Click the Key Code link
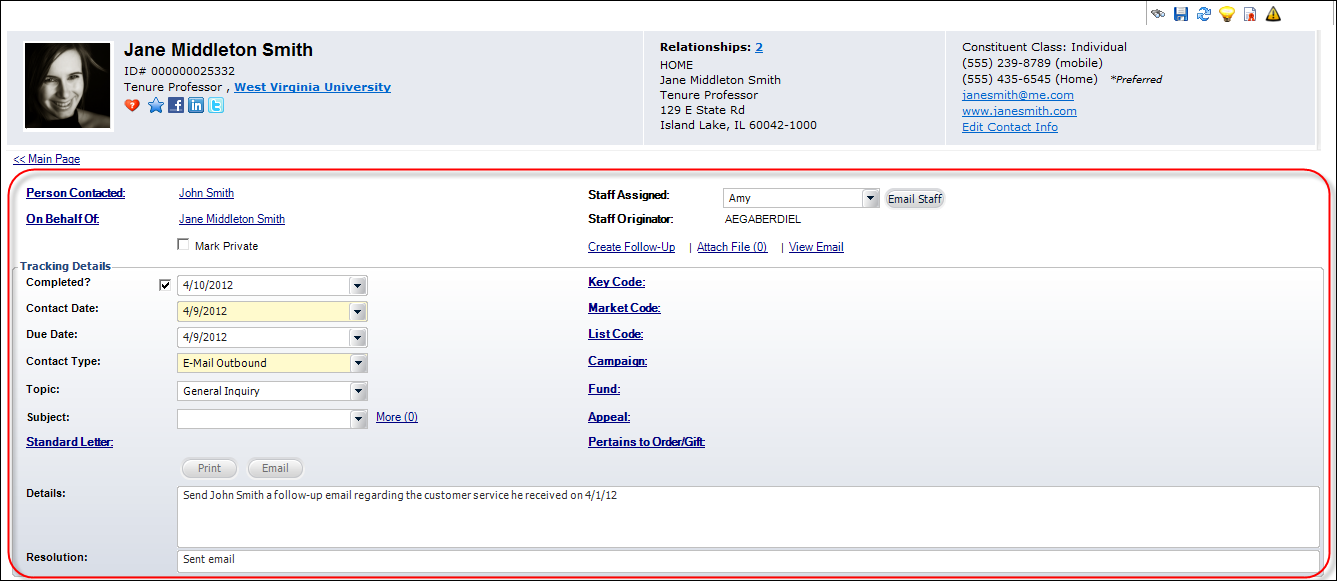 pyautogui.click(x=616, y=282)
